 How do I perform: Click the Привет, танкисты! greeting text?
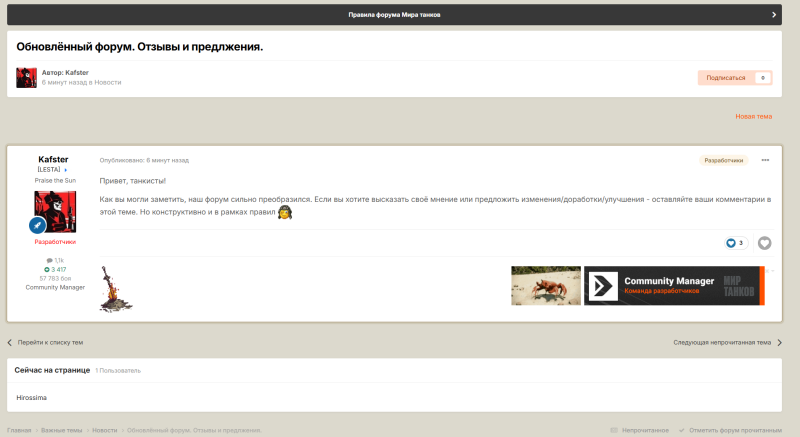[x=133, y=181]
